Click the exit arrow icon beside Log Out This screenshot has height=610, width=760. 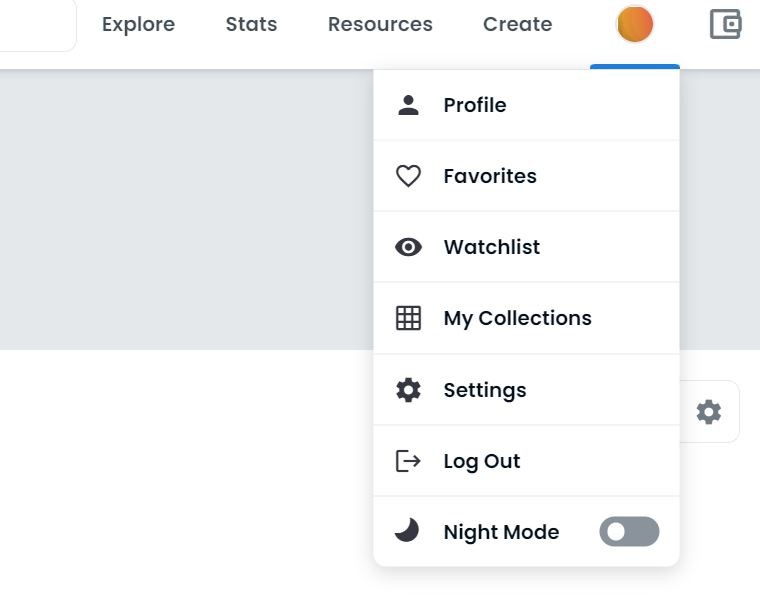click(408, 461)
